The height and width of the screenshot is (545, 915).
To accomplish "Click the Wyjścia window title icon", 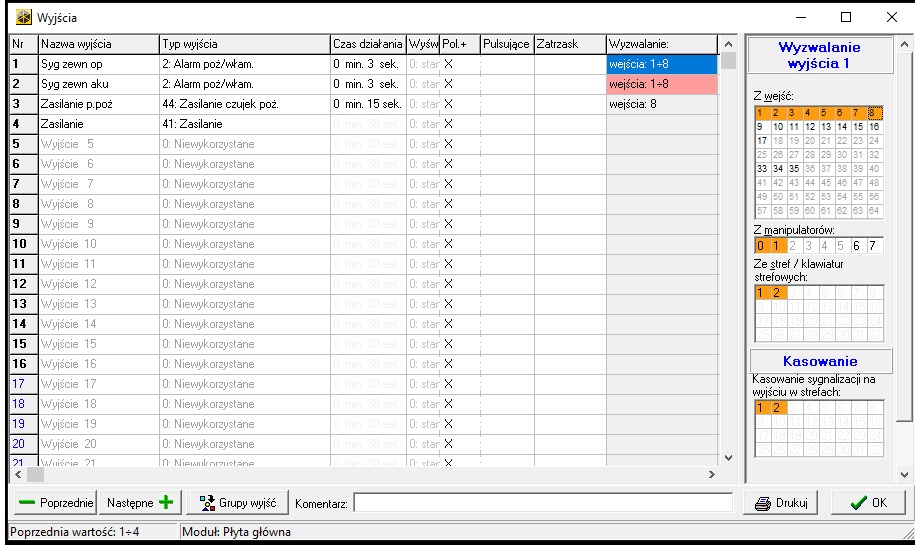I will (20, 17).
